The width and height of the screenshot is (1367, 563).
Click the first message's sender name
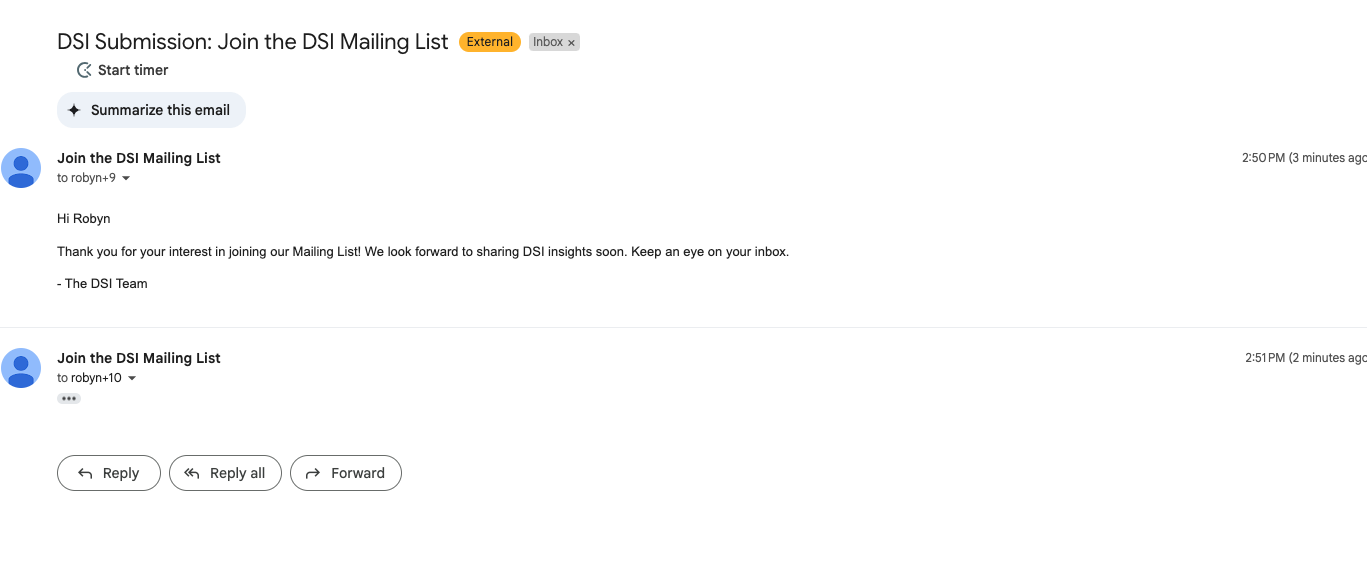[x=139, y=158]
